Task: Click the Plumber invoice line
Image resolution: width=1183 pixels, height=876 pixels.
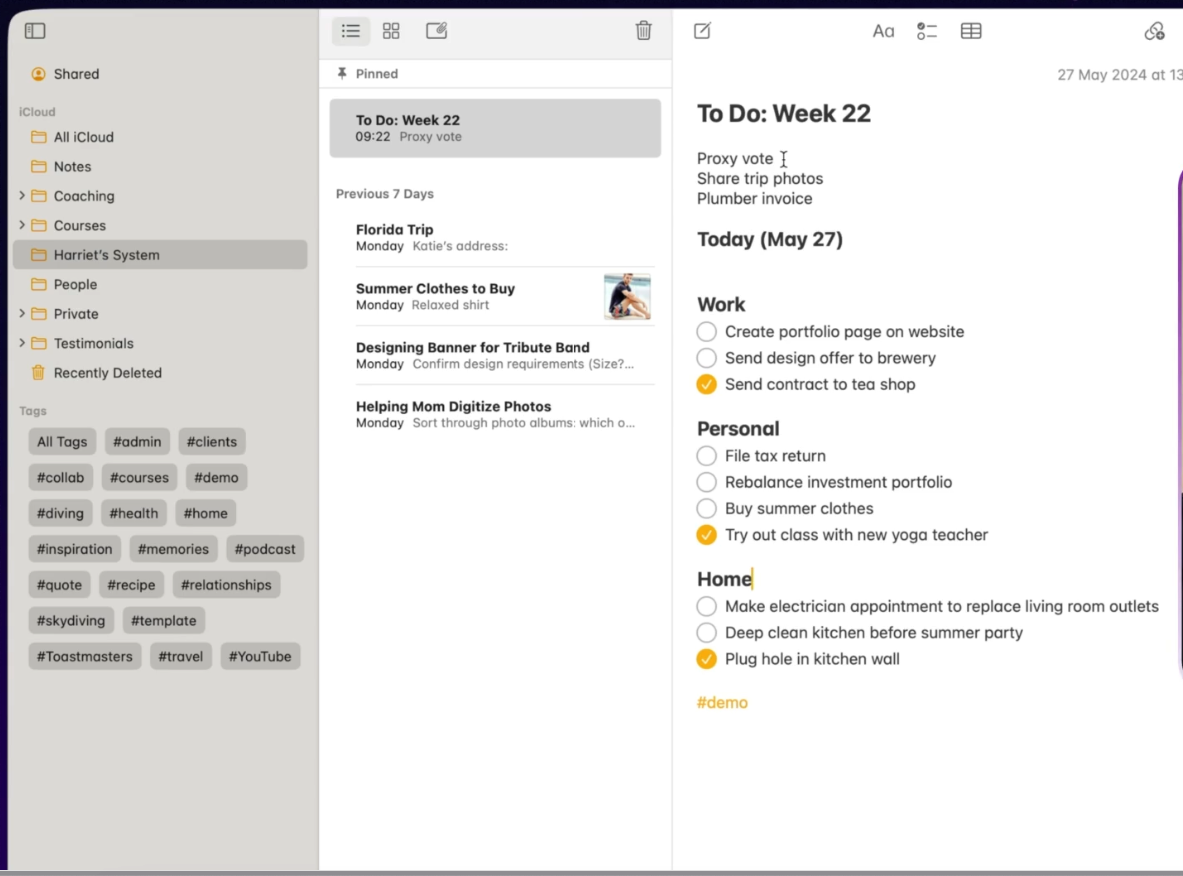Action: [754, 198]
